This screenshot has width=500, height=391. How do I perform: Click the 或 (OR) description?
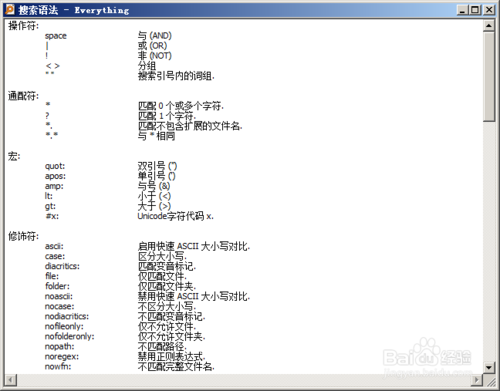pos(152,45)
